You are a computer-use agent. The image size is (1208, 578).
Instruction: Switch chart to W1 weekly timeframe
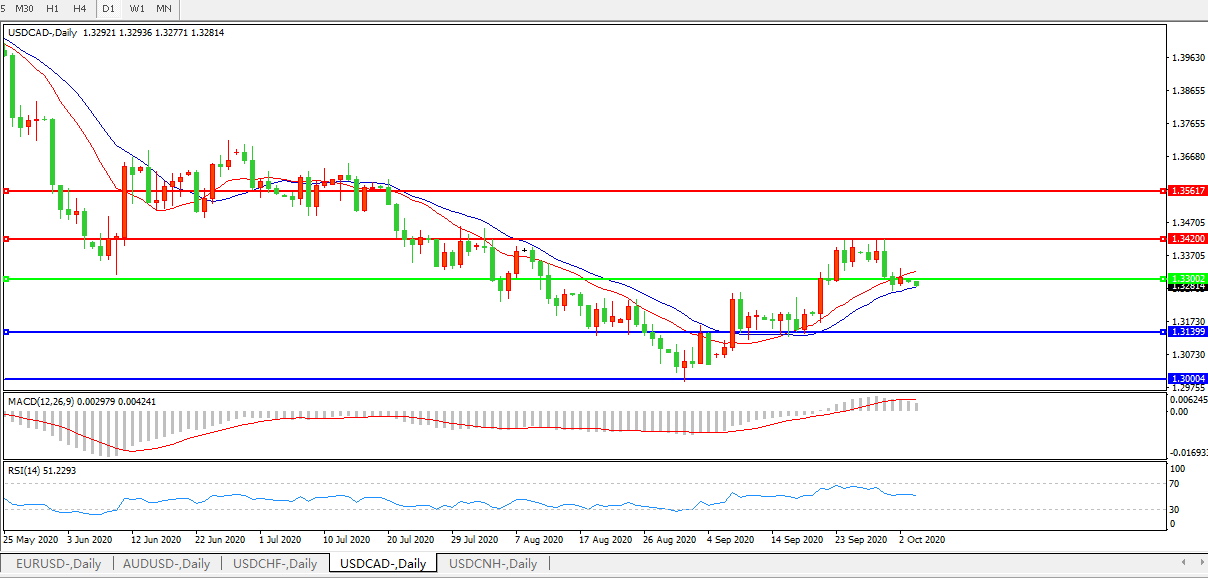click(137, 8)
